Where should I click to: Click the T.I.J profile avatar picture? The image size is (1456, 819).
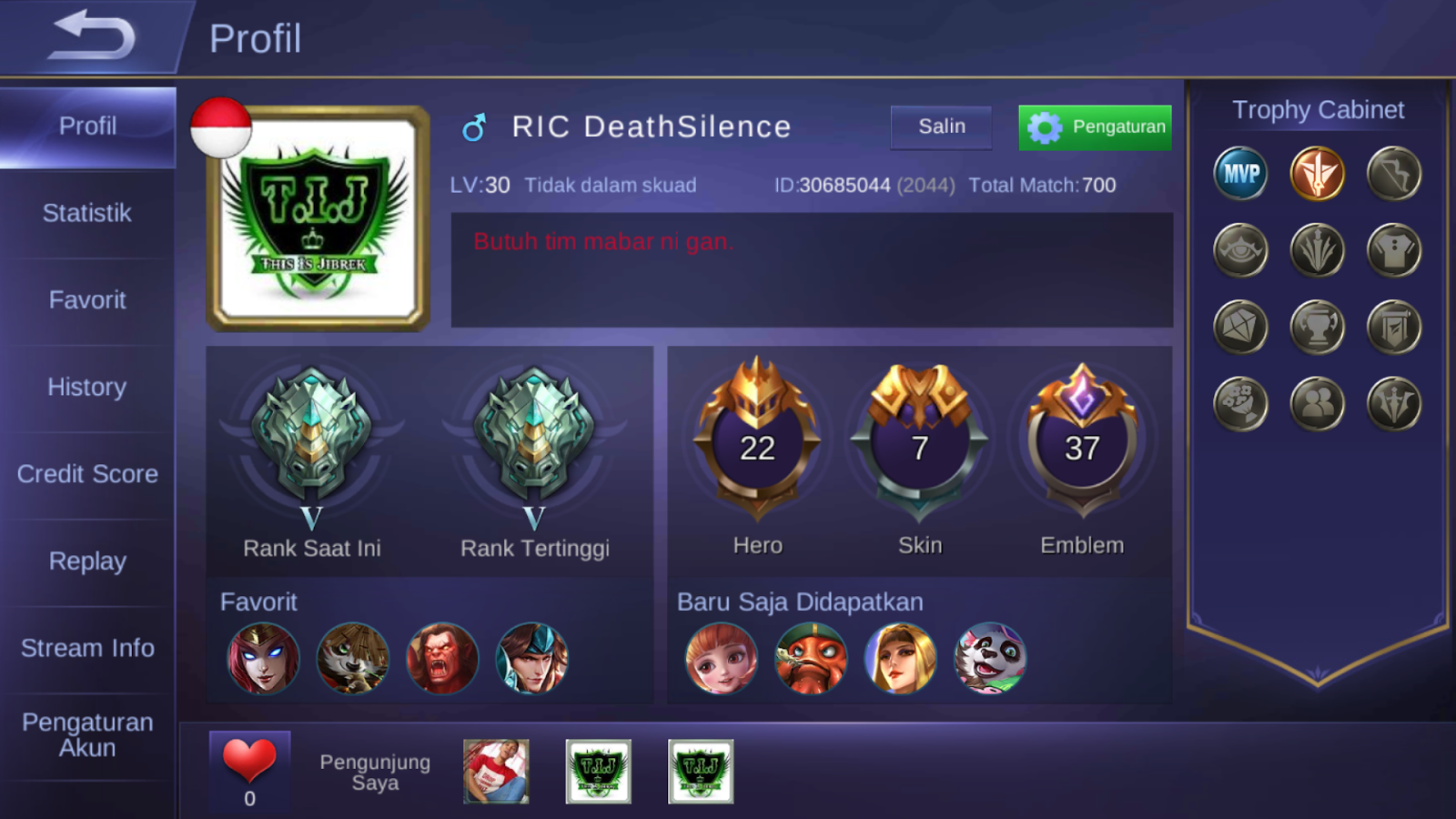[318, 218]
